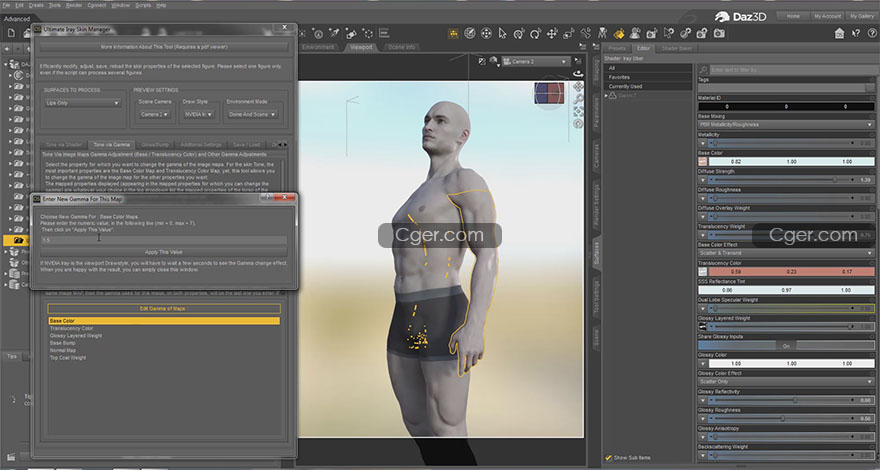Expand the Genesis figure node in Surfaces list
The width and height of the screenshot is (880, 470).
[606, 96]
